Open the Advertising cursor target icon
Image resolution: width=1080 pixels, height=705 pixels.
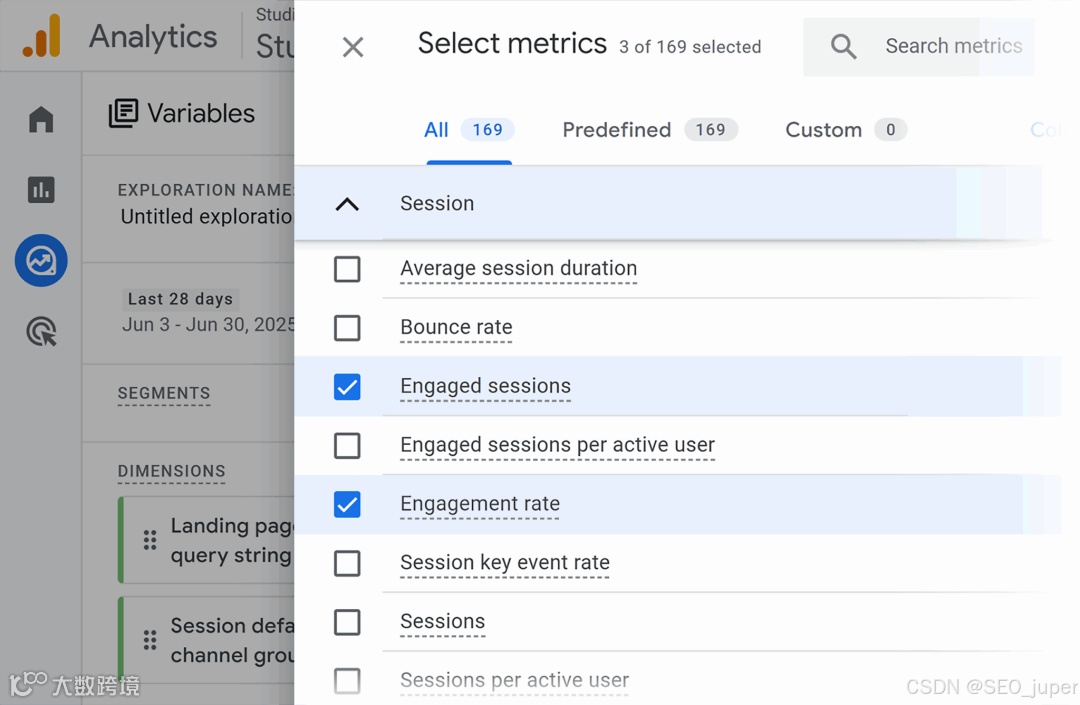coord(41,331)
